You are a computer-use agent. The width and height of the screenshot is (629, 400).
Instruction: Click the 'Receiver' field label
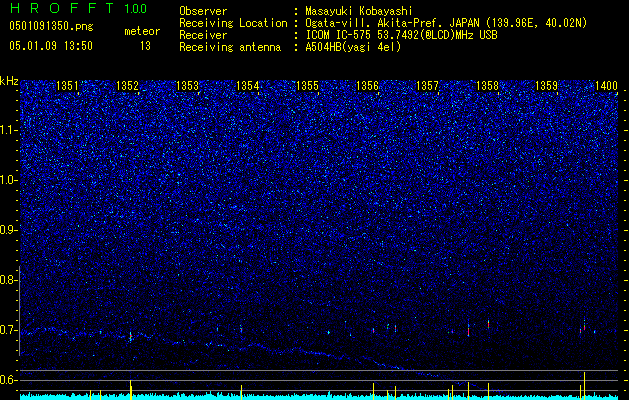pos(203,35)
